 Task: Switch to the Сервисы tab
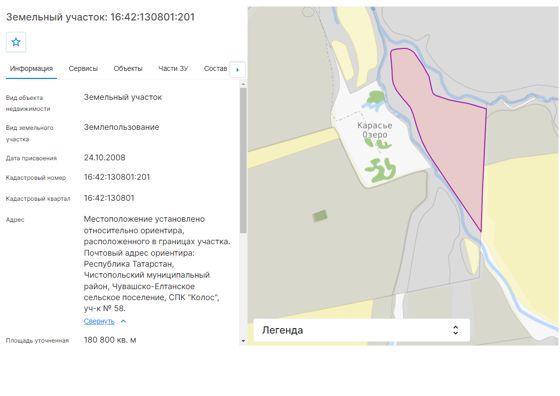[x=83, y=69]
